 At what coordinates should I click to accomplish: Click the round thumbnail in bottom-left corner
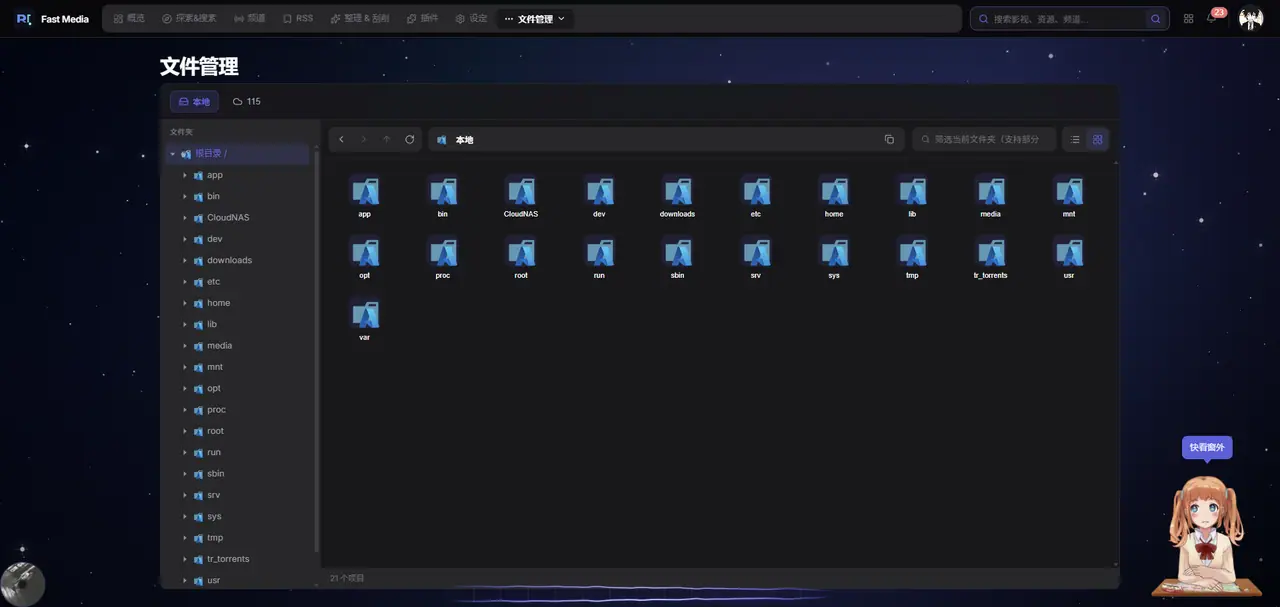[x=22, y=583]
